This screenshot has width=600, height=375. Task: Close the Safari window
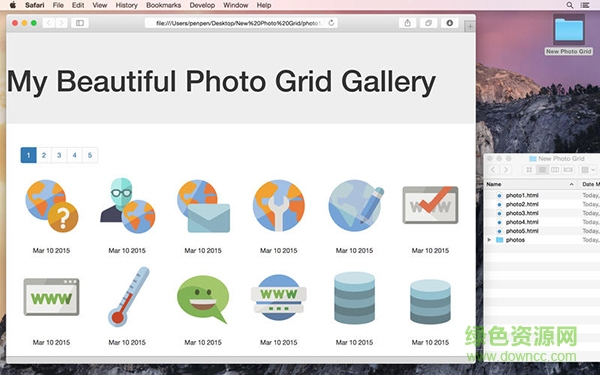(15, 23)
